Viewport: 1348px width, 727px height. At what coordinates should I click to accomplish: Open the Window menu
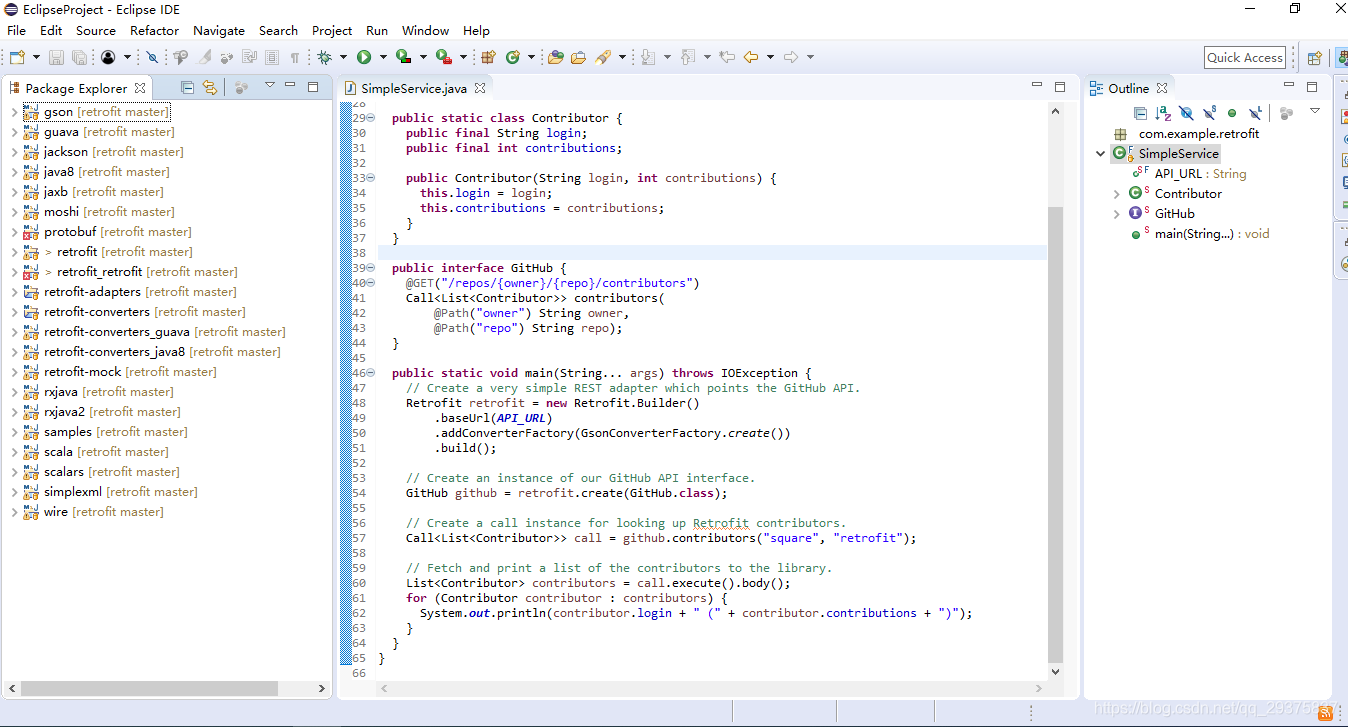click(x=426, y=30)
